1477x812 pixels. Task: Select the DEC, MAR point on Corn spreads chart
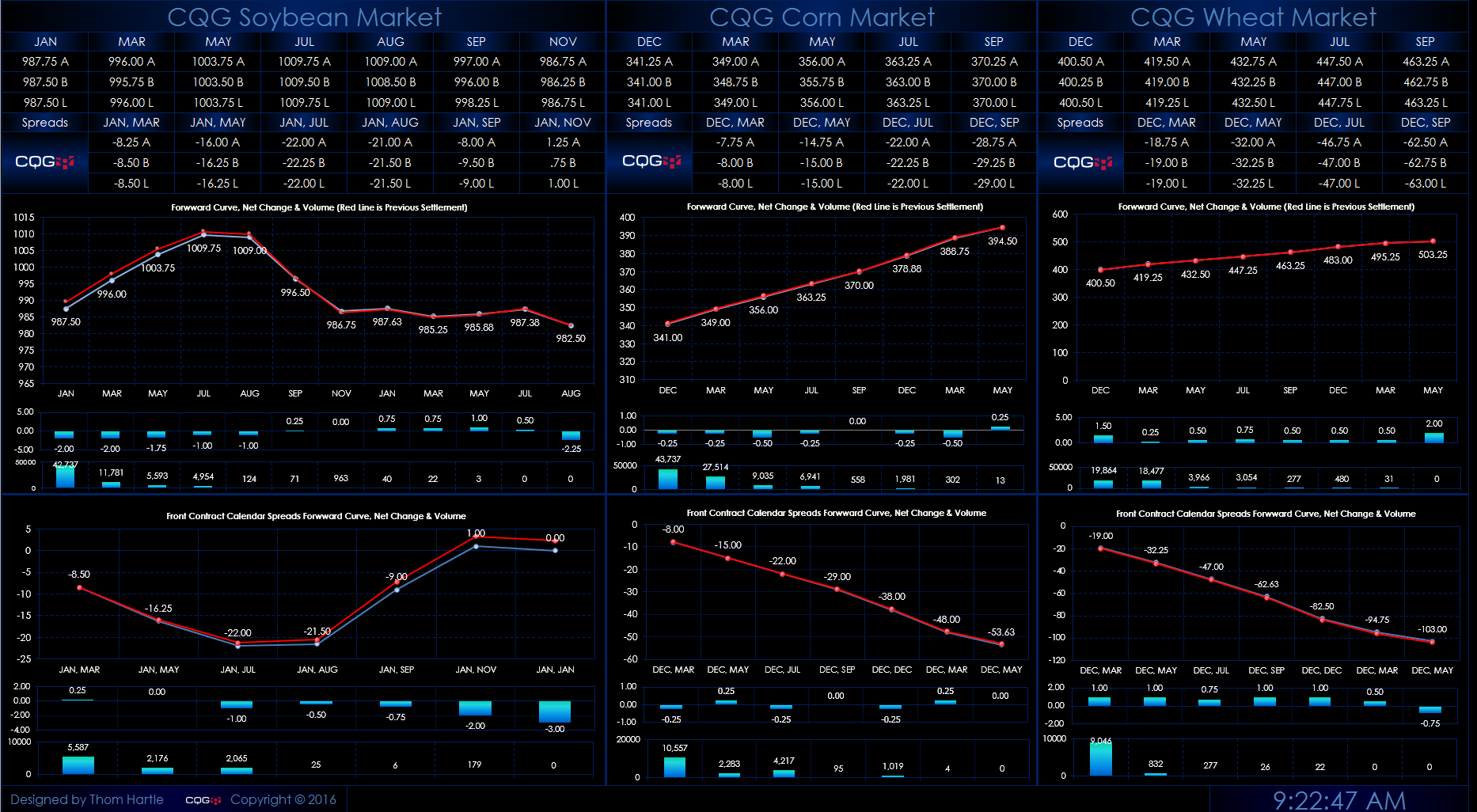coord(674,543)
